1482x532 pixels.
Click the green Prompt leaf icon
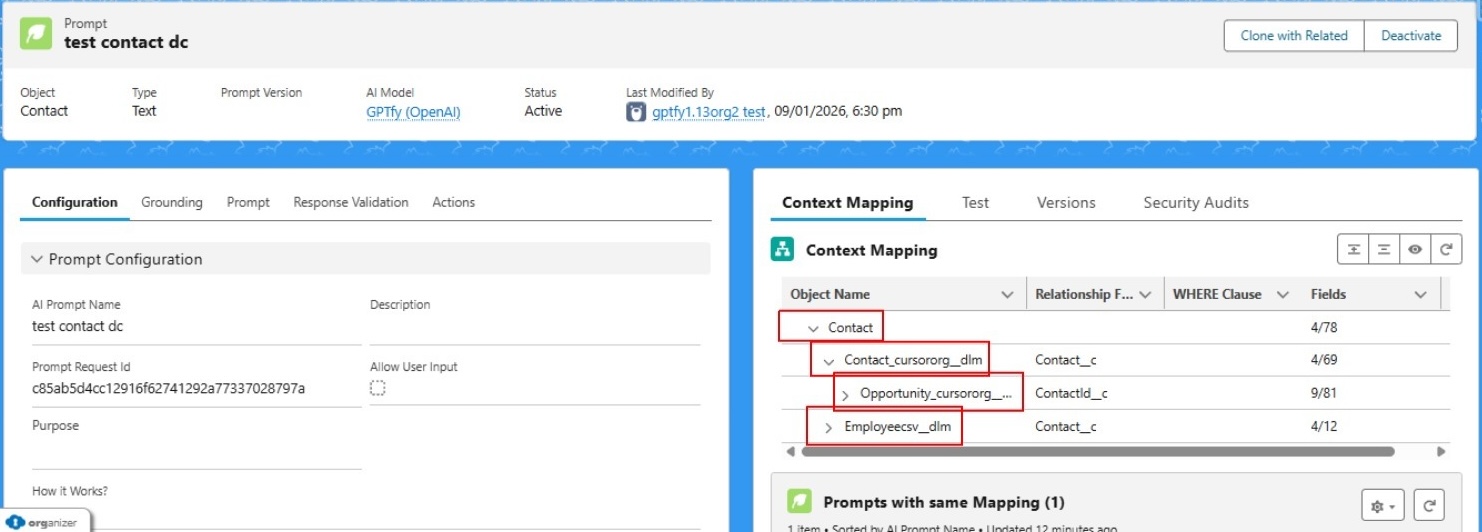pos(36,33)
